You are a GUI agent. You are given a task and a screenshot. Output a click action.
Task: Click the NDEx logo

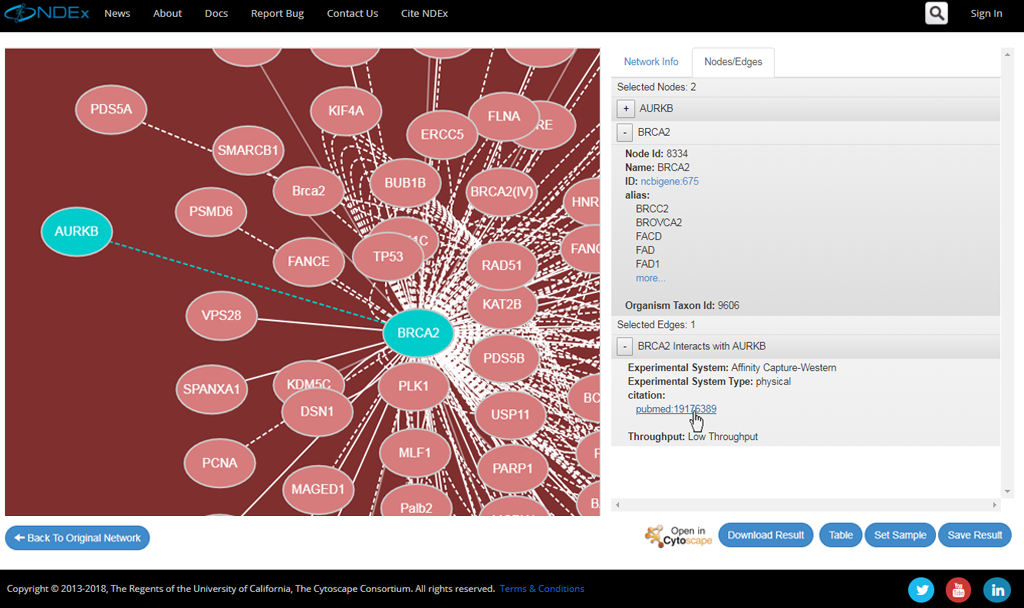pos(46,13)
